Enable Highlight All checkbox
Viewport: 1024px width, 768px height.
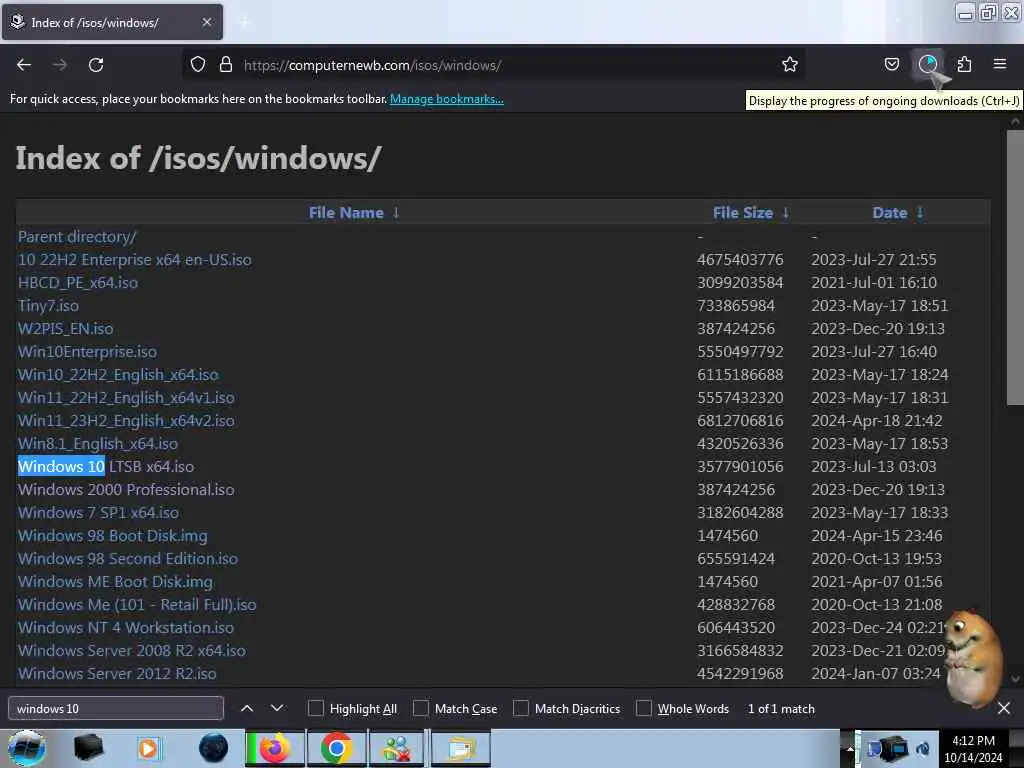(315, 708)
